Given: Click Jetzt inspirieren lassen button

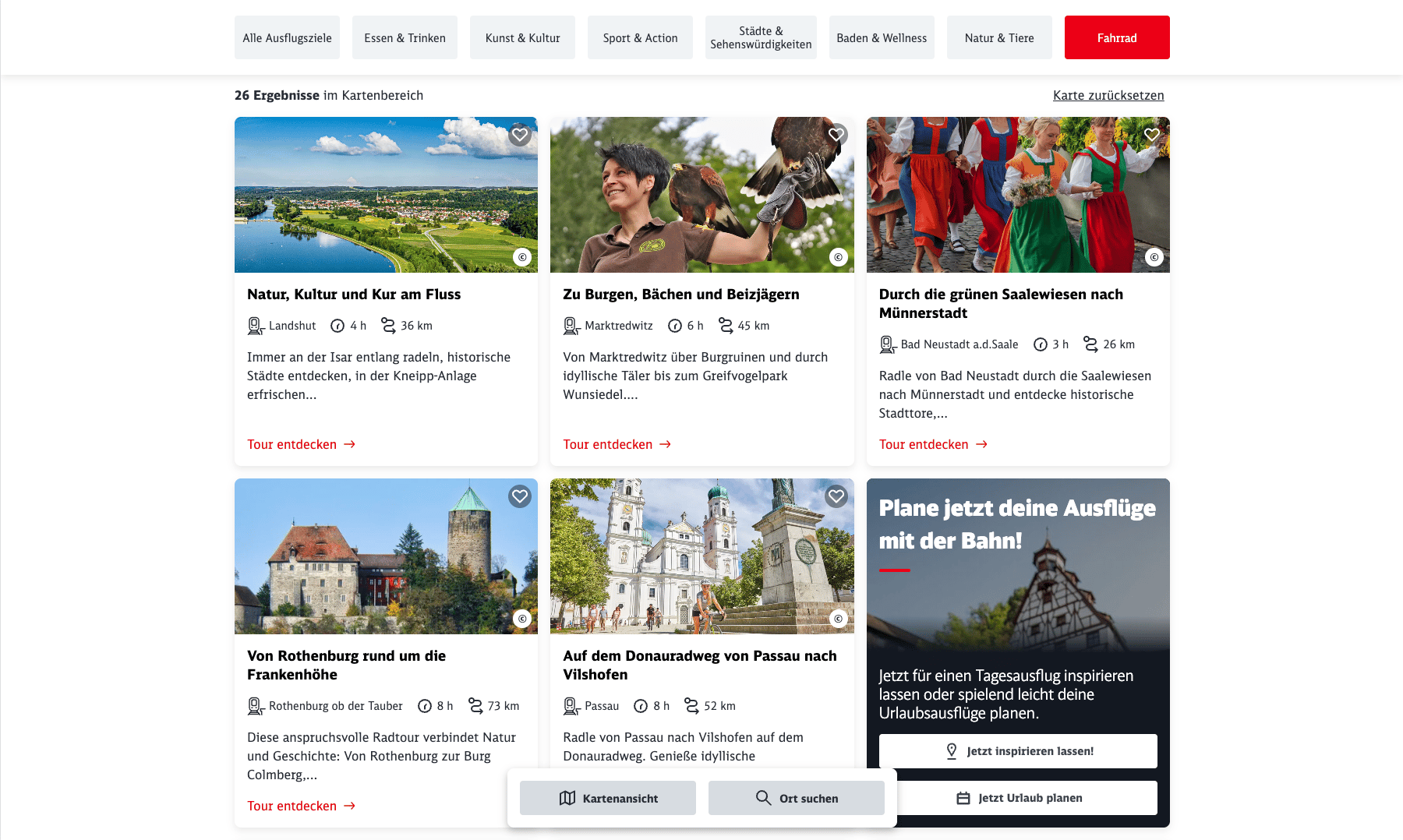Looking at the screenshot, I should click(1017, 751).
